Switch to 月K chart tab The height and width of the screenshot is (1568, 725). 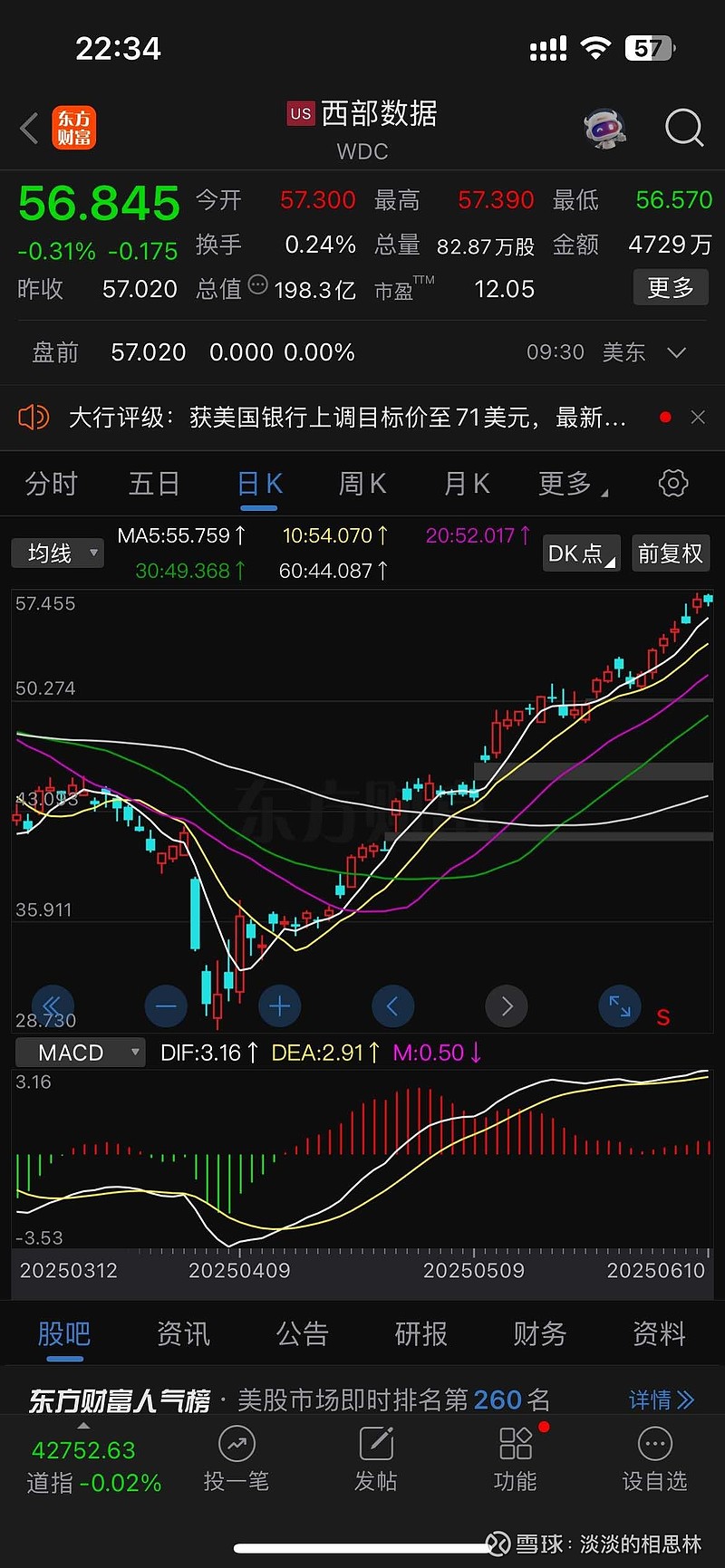tap(467, 484)
